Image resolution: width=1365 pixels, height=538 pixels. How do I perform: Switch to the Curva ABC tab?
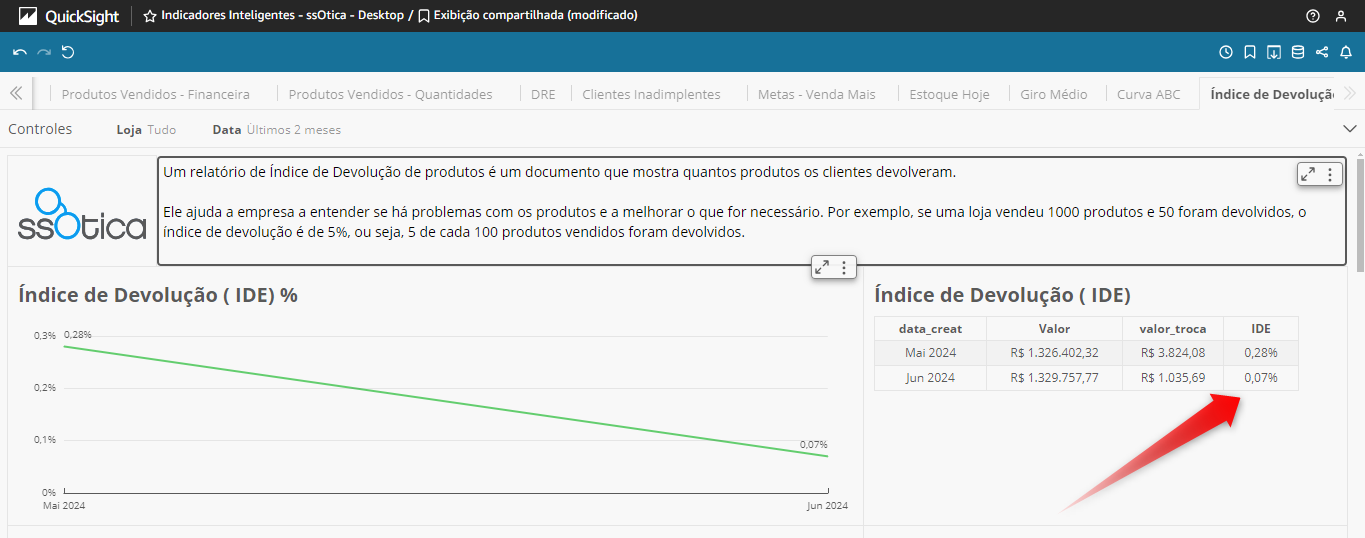click(x=1149, y=94)
